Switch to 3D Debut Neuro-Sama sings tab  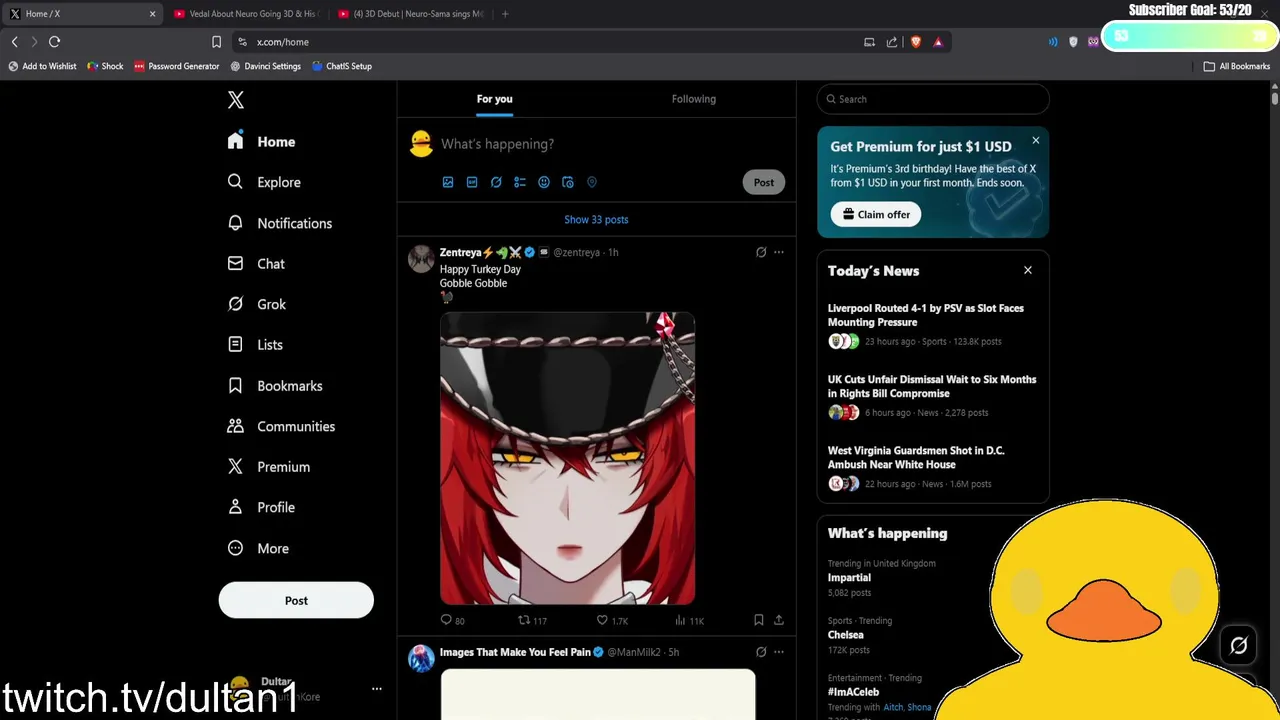coord(410,14)
